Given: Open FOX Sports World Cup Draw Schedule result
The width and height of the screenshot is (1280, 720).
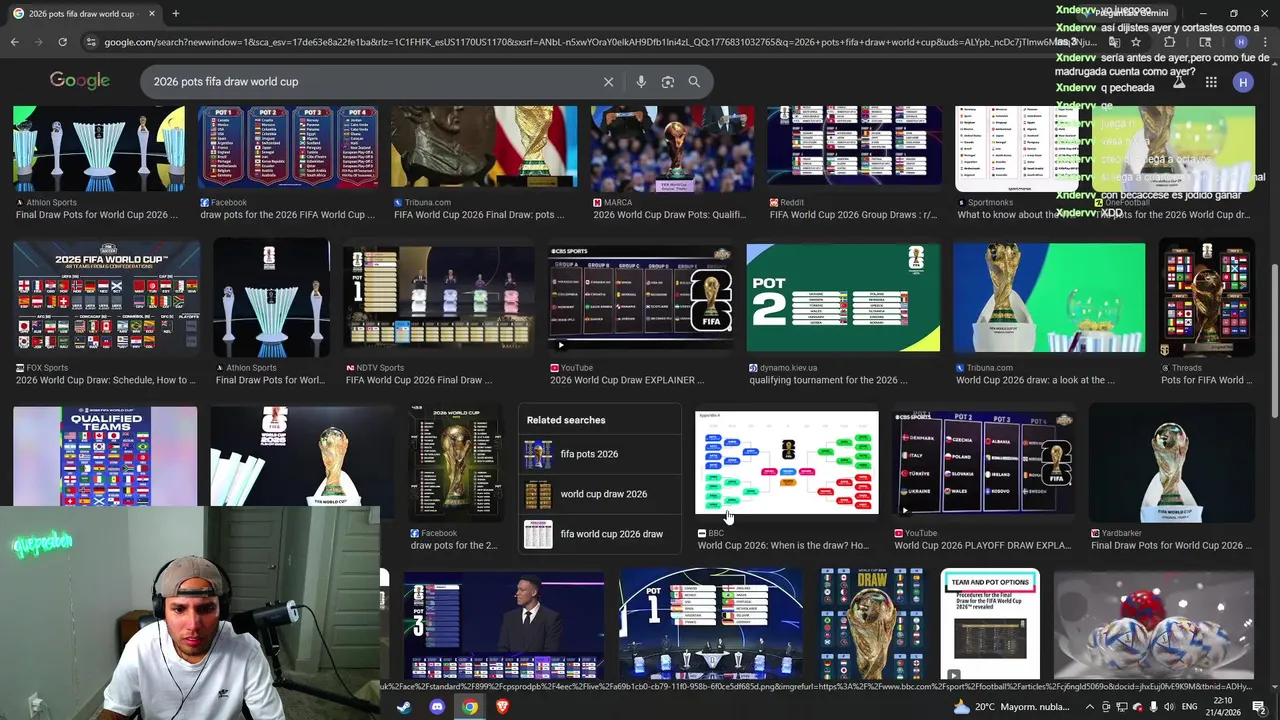Looking at the screenshot, I should click(106, 298).
